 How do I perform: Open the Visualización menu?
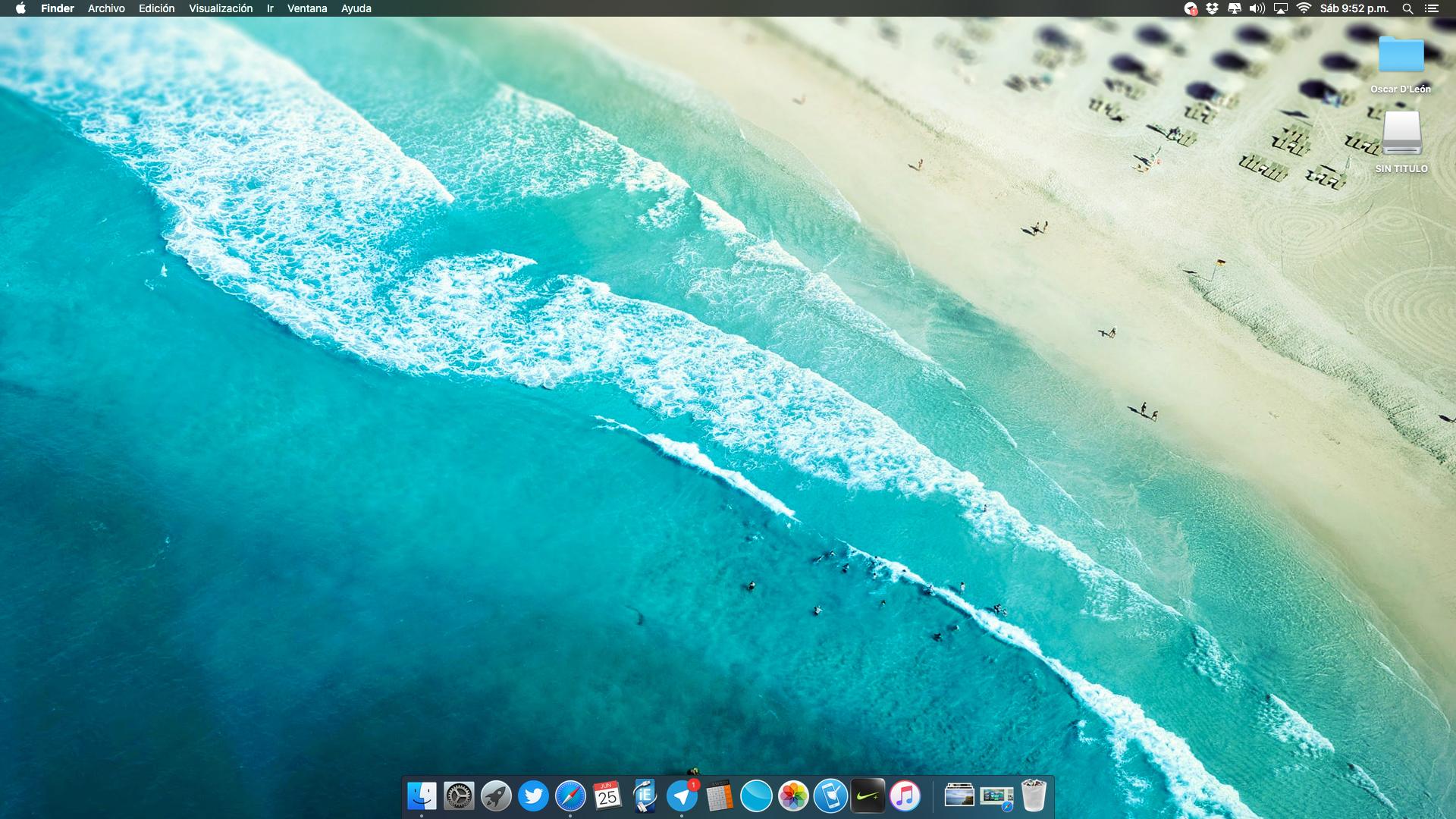(x=221, y=8)
